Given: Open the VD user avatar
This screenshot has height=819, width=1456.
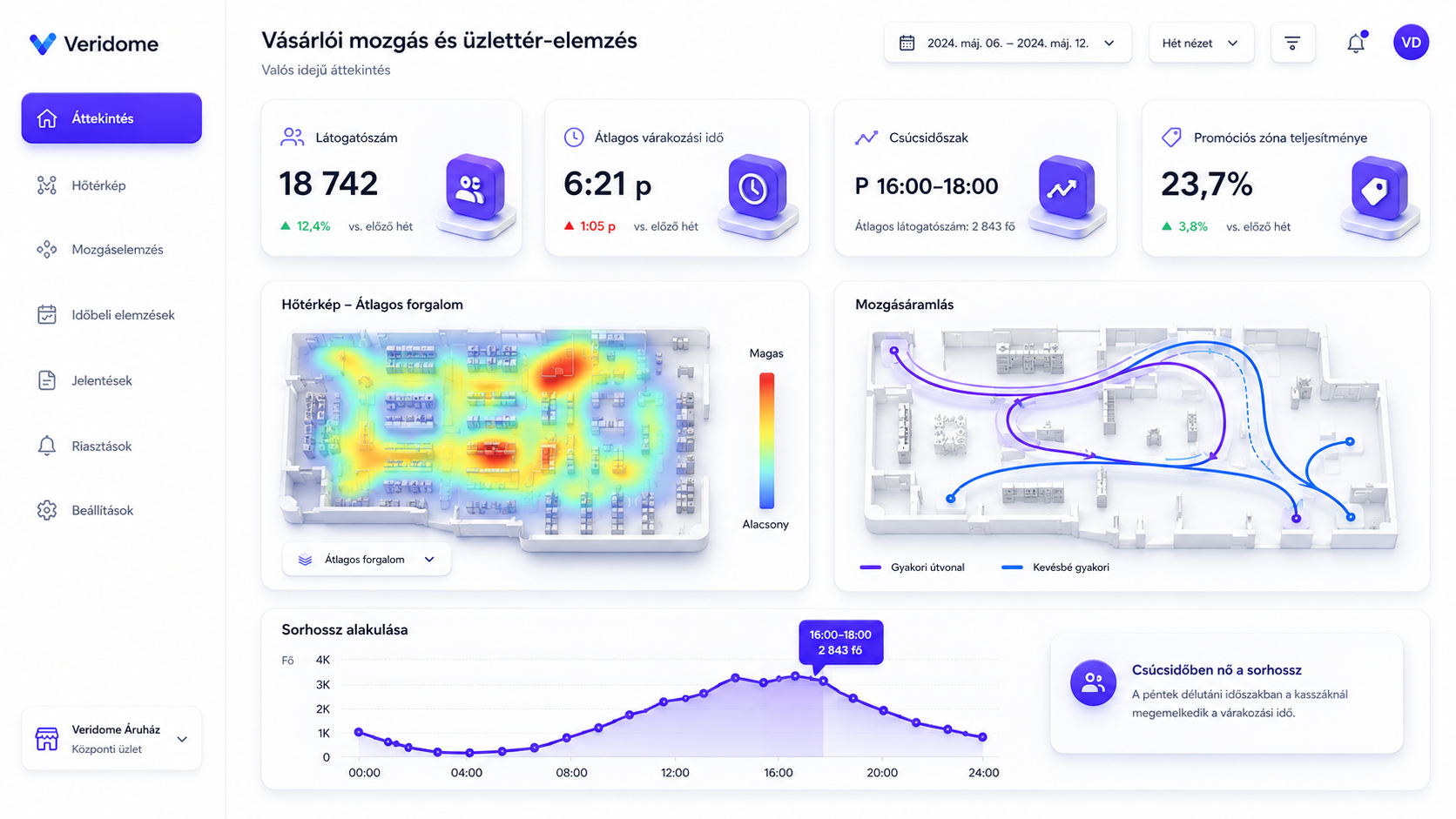Looking at the screenshot, I should pyautogui.click(x=1411, y=43).
